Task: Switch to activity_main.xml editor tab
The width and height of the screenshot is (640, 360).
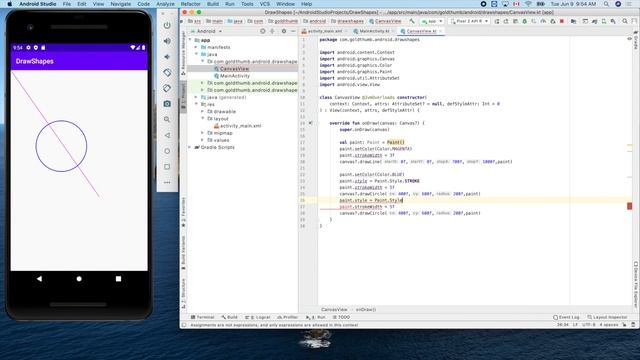Action: 324,31
